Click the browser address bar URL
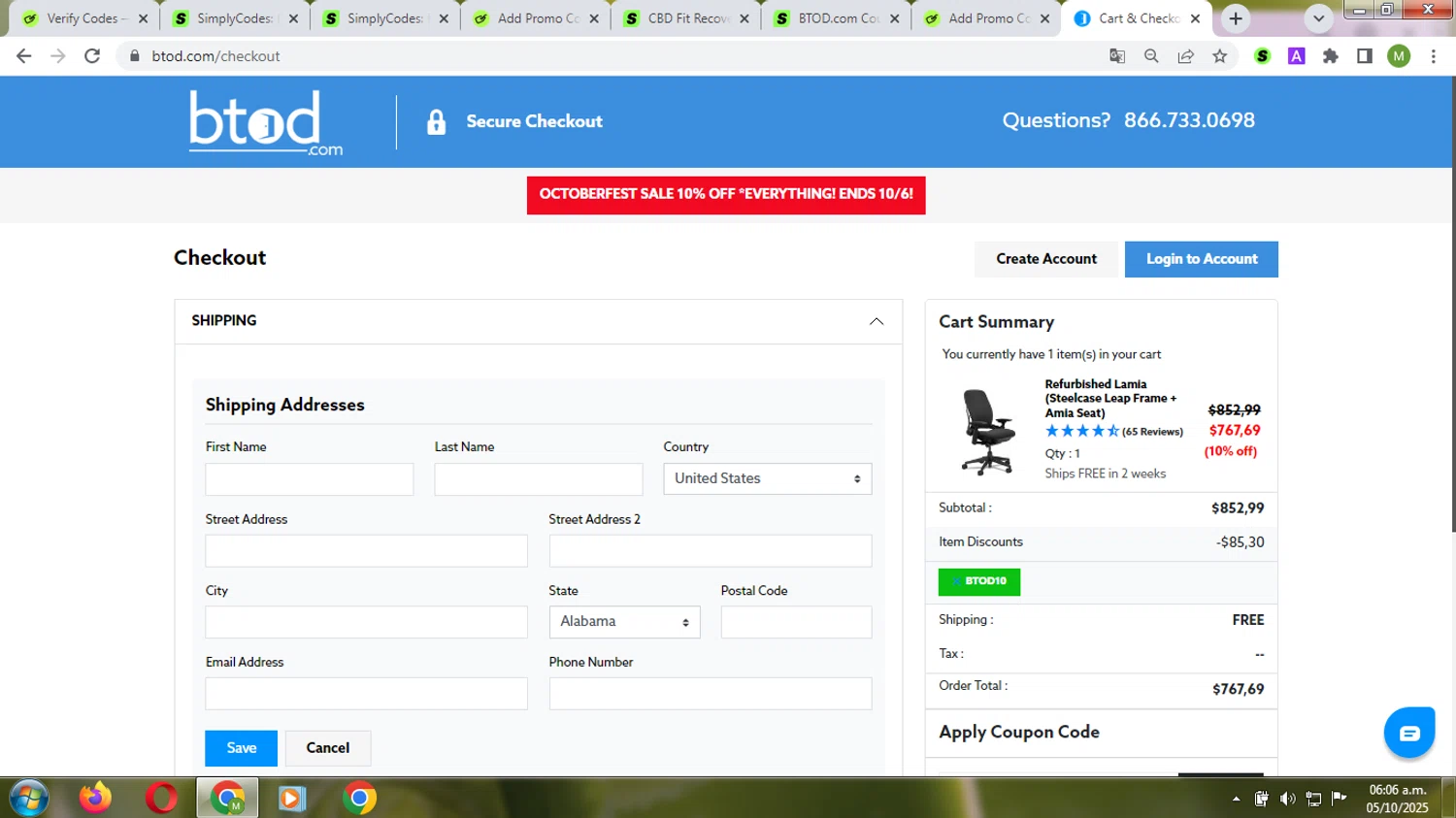 [x=215, y=56]
